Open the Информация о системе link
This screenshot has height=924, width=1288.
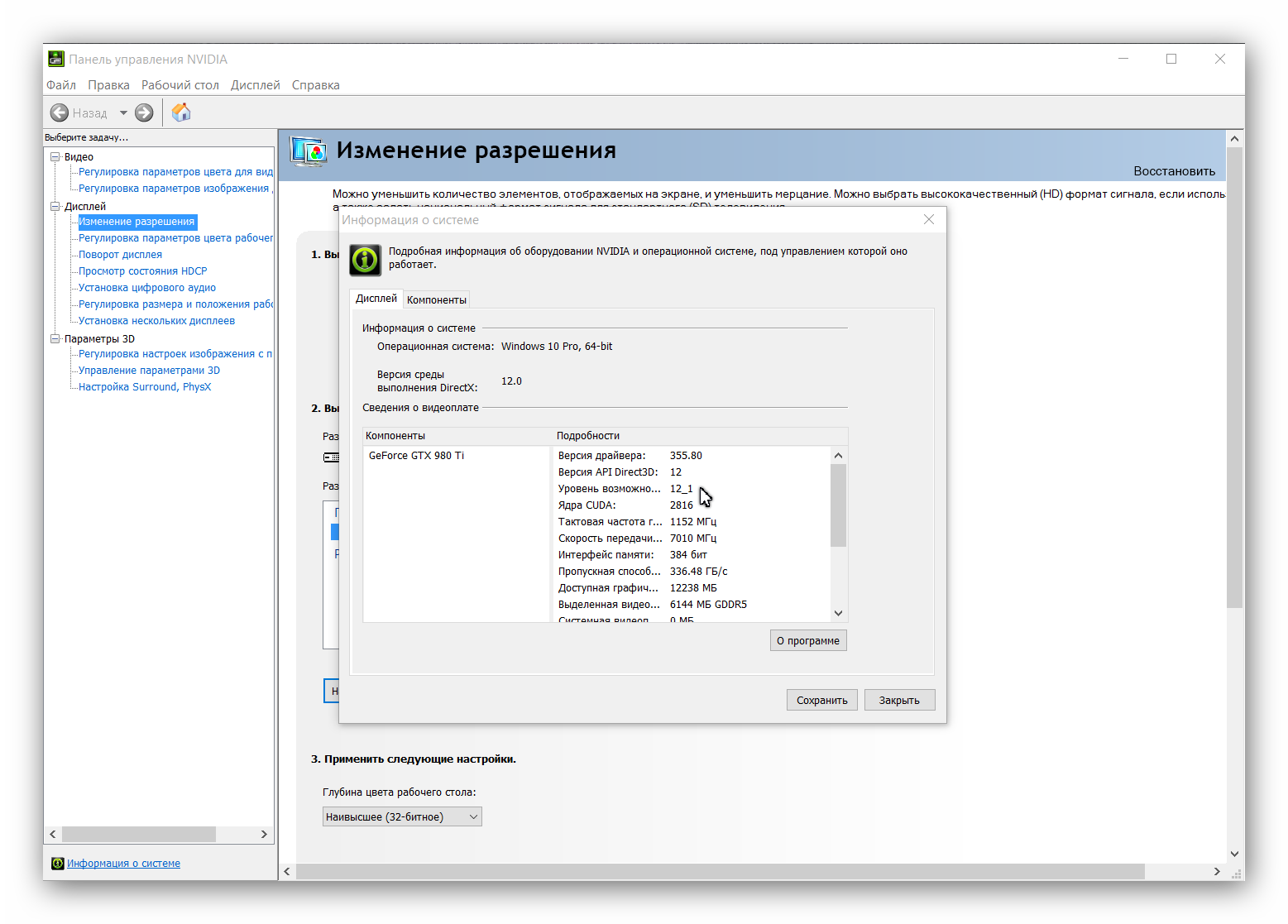[123, 863]
